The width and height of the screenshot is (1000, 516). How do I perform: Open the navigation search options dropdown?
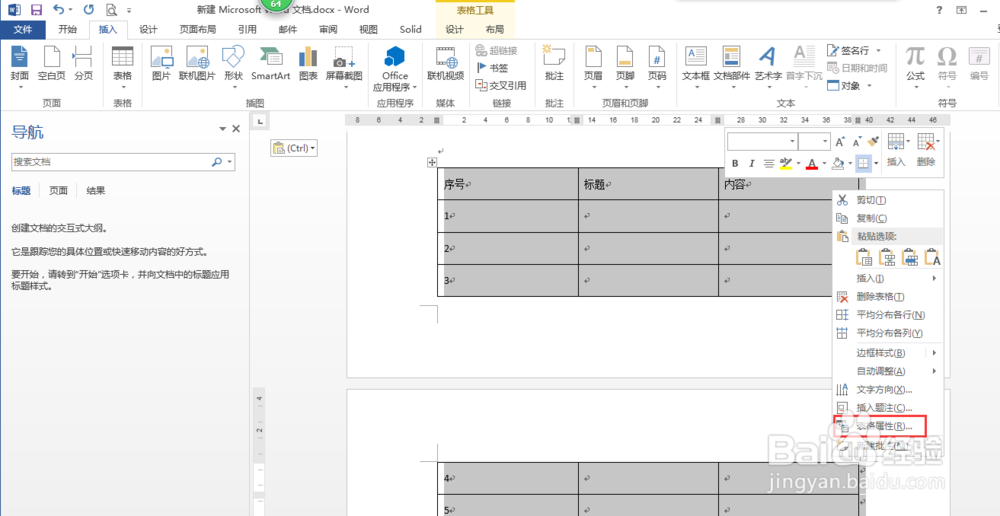click(x=230, y=162)
